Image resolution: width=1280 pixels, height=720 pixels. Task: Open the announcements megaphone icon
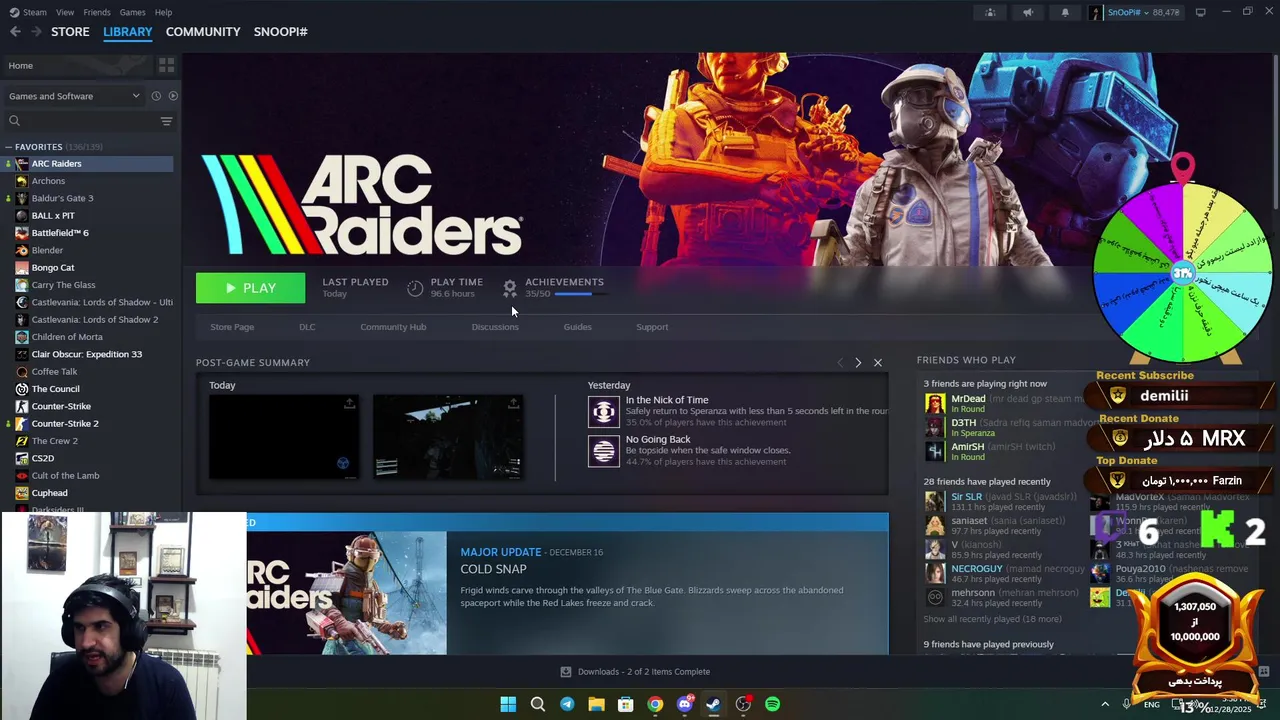[x=1028, y=12]
